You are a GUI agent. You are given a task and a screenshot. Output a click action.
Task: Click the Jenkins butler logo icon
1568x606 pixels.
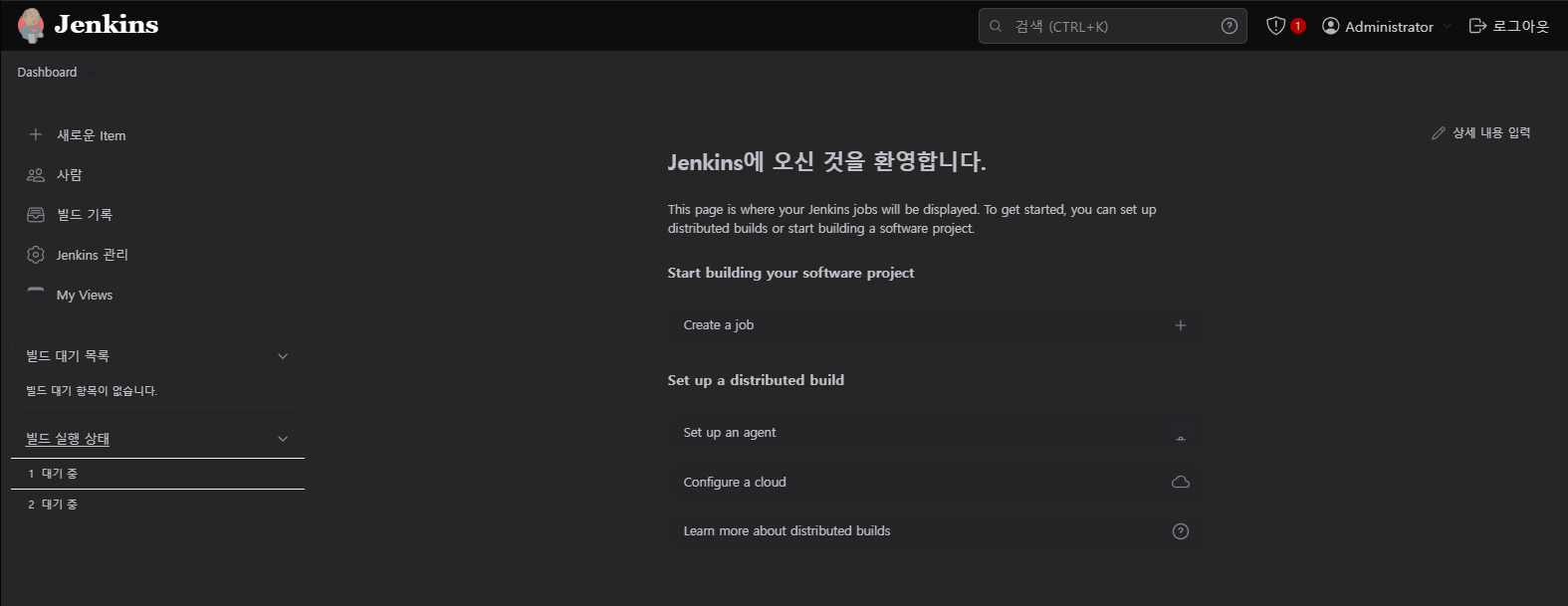point(31,26)
